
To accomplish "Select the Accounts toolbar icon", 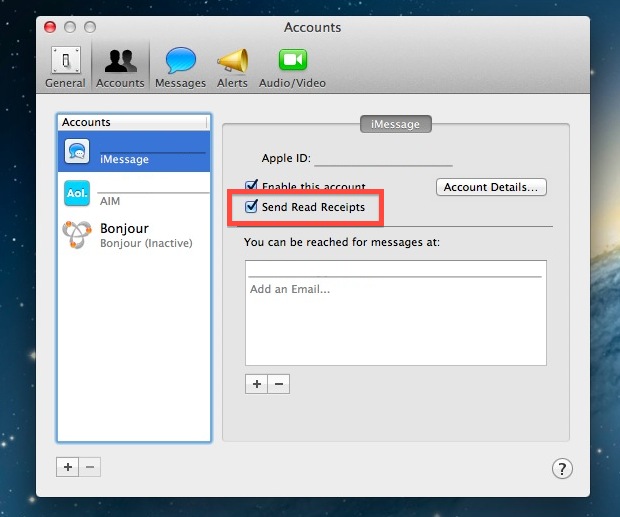I will (x=120, y=66).
